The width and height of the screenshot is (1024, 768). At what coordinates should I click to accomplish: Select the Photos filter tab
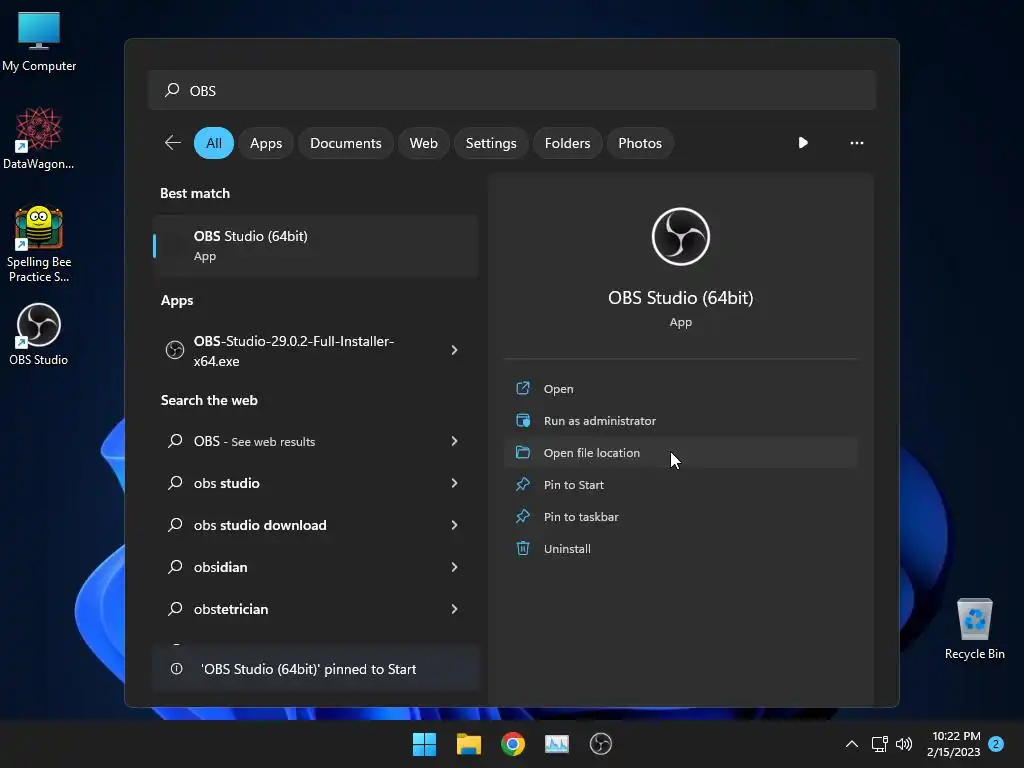click(640, 143)
